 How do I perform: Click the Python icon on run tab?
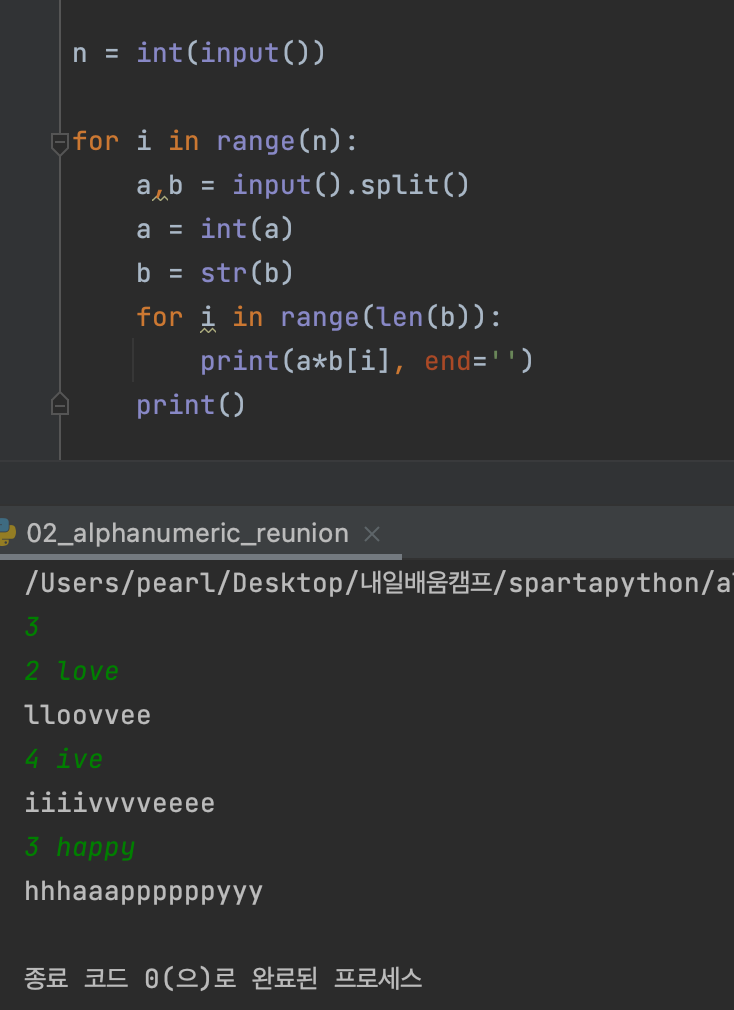(x=6, y=533)
